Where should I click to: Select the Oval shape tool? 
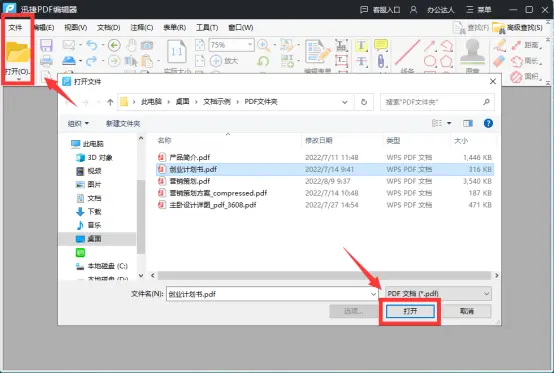pos(430,61)
